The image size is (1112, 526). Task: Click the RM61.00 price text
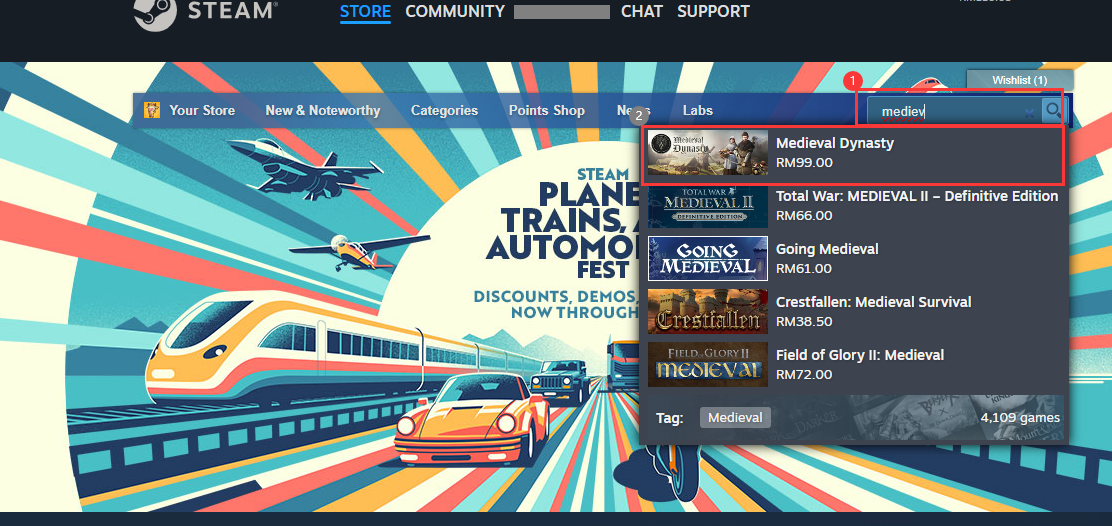[x=804, y=269]
